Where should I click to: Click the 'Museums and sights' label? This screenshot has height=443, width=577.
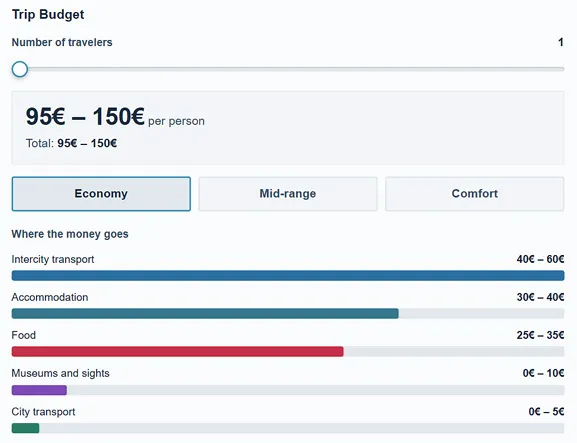pos(60,373)
